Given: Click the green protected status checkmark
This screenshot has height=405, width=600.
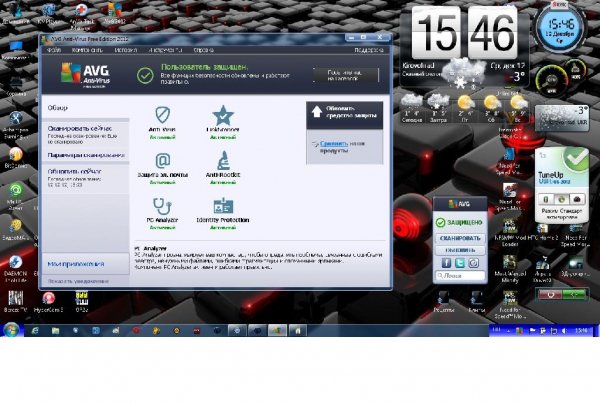Looking at the screenshot, I should coord(145,75).
